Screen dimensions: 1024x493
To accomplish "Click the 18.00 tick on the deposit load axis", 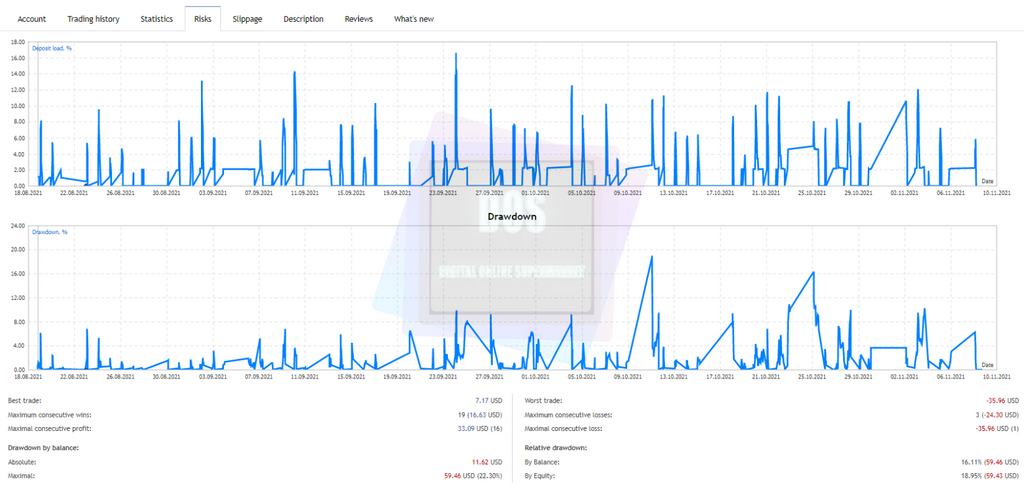I will coord(18,42).
